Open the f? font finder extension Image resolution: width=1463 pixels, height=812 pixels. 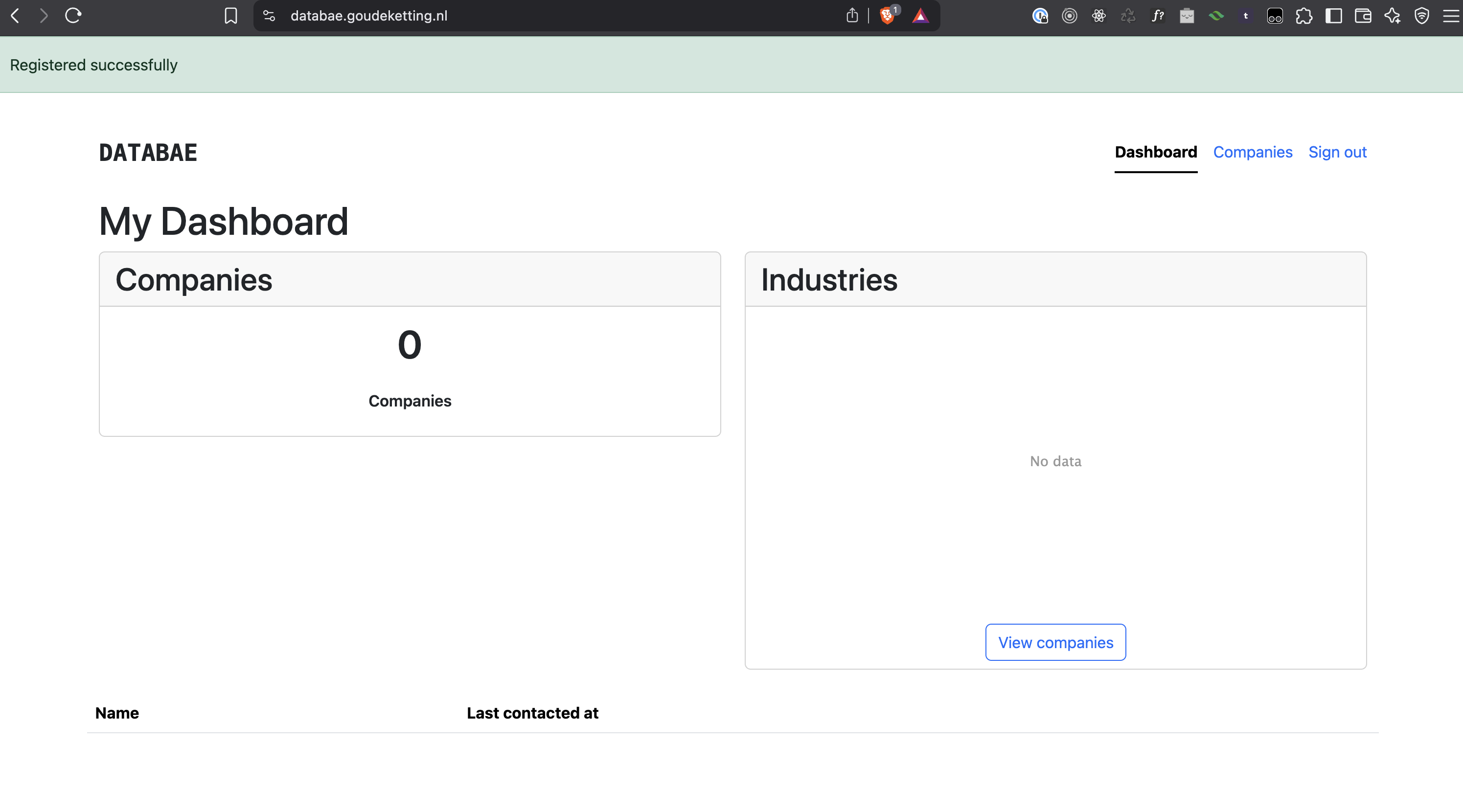tap(1158, 15)
